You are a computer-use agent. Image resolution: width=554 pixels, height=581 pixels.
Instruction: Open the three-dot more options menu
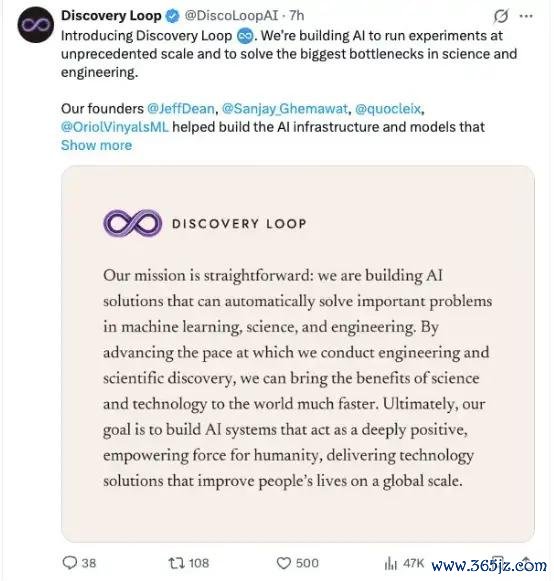tap(526, 16)
